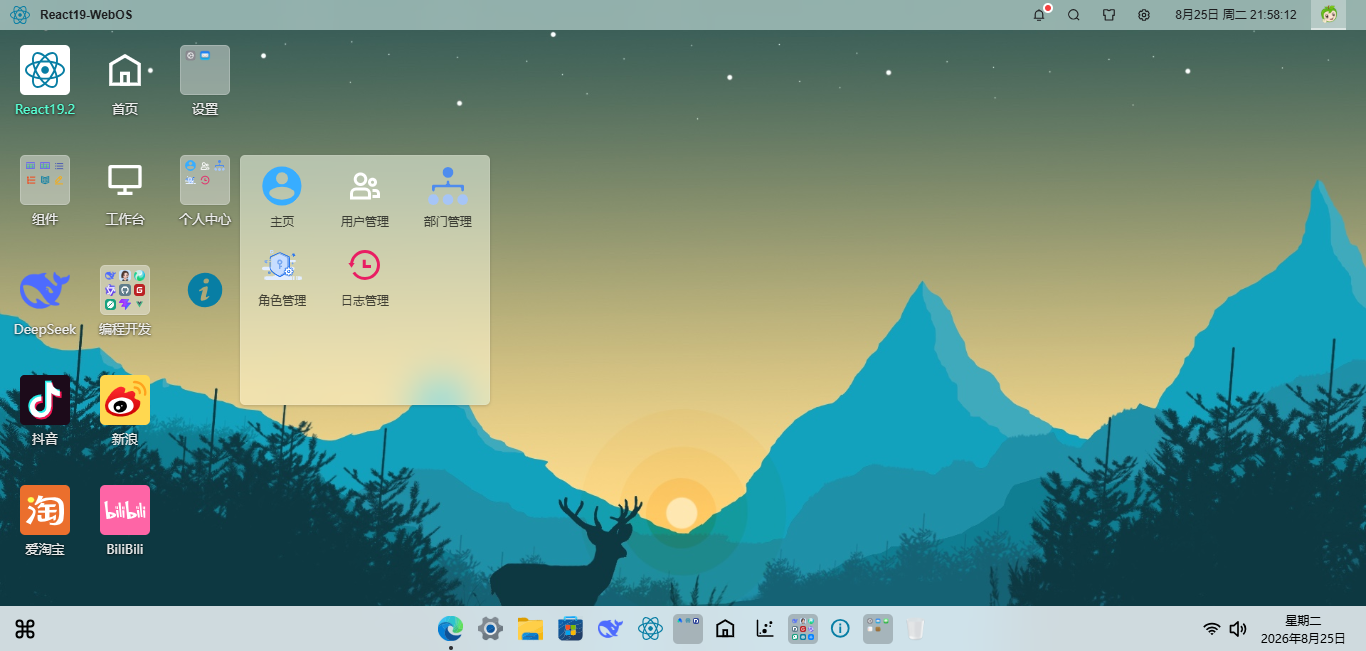Click the Wi-Fi icon in taskbar tray
The width and height of the screenshot is (1366, 651).
click(1212, 629)
